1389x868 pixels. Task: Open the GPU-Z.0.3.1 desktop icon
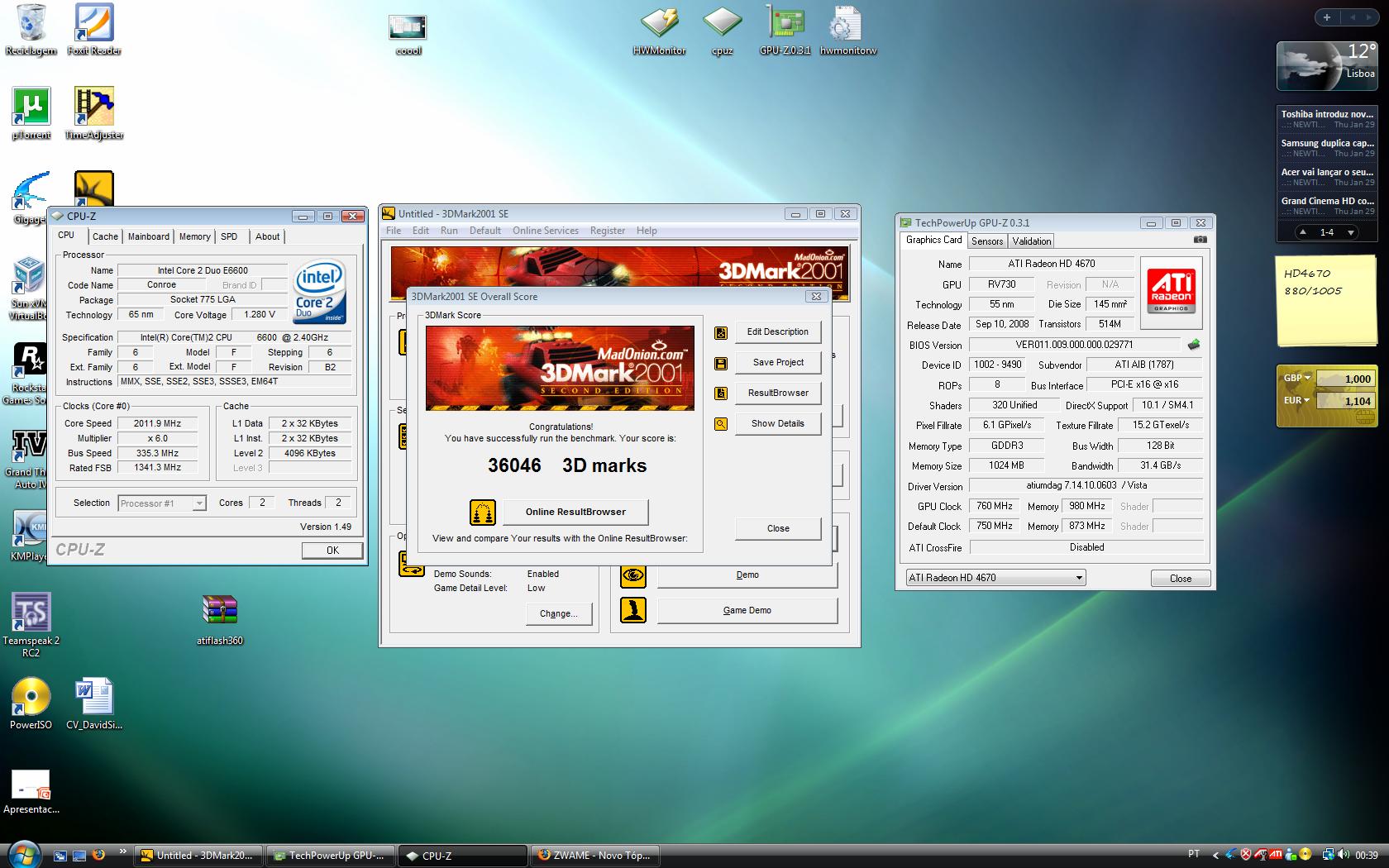[x=785, y=31]
